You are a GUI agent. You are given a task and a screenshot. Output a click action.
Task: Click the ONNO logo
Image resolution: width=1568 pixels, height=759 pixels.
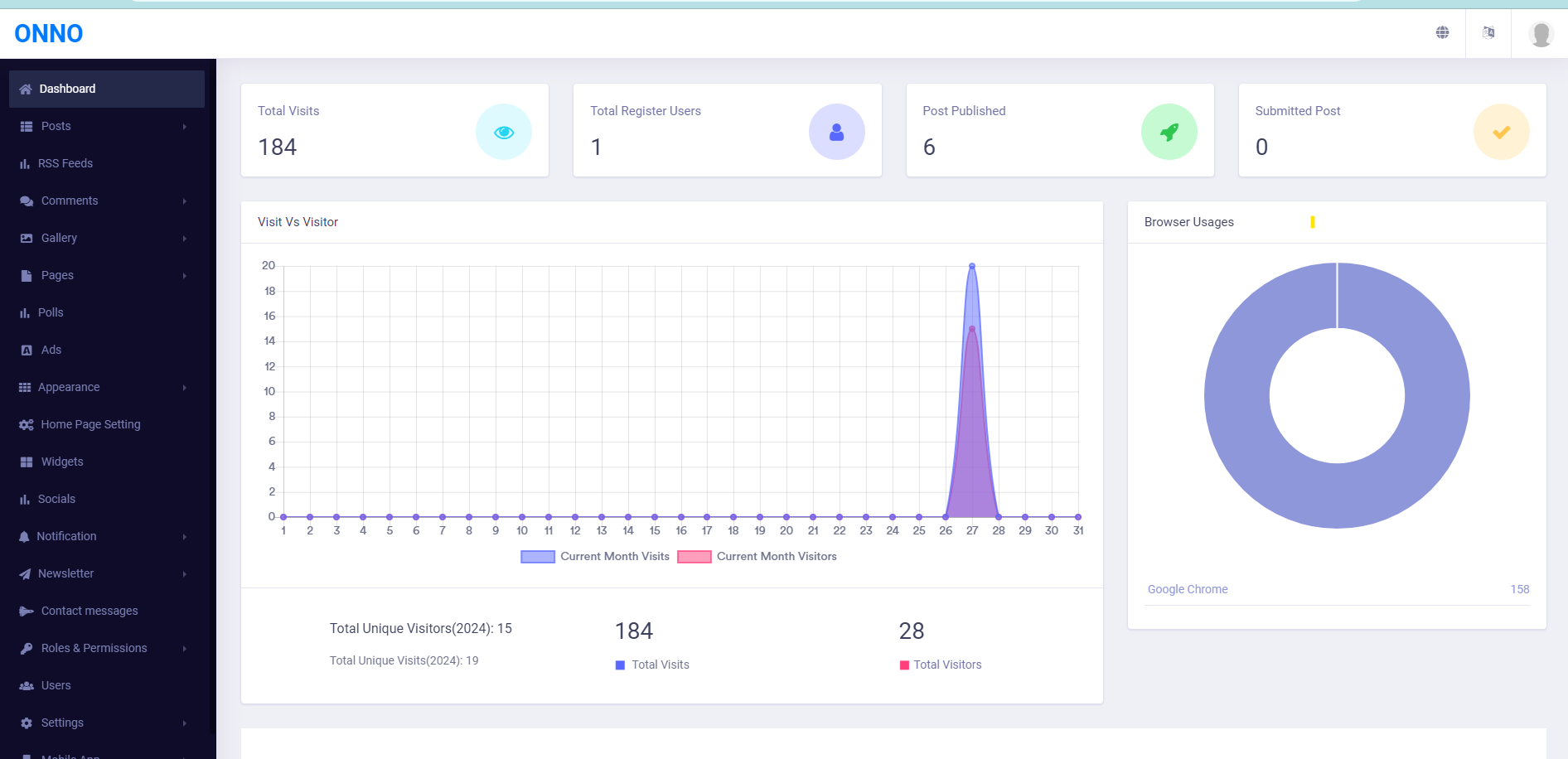tap(49, 33)
